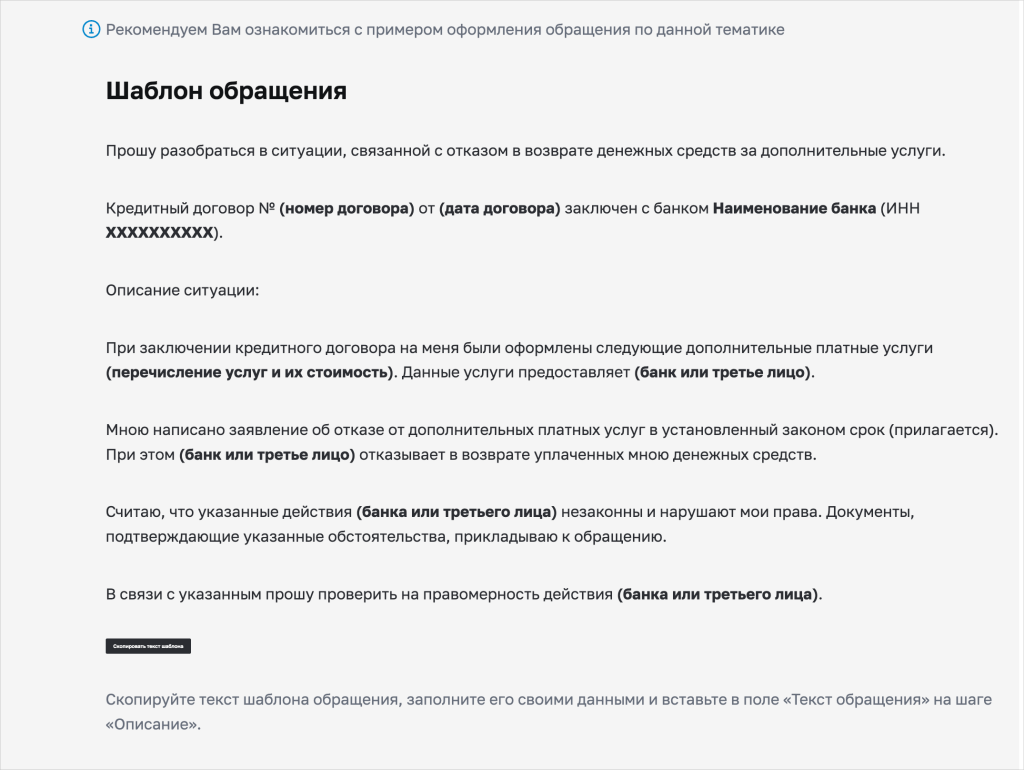Click the final "(банка или третьего лица)" placeholder
Image resolution: width=1024 pixels, height=770 pixels.
pos(717,594)
